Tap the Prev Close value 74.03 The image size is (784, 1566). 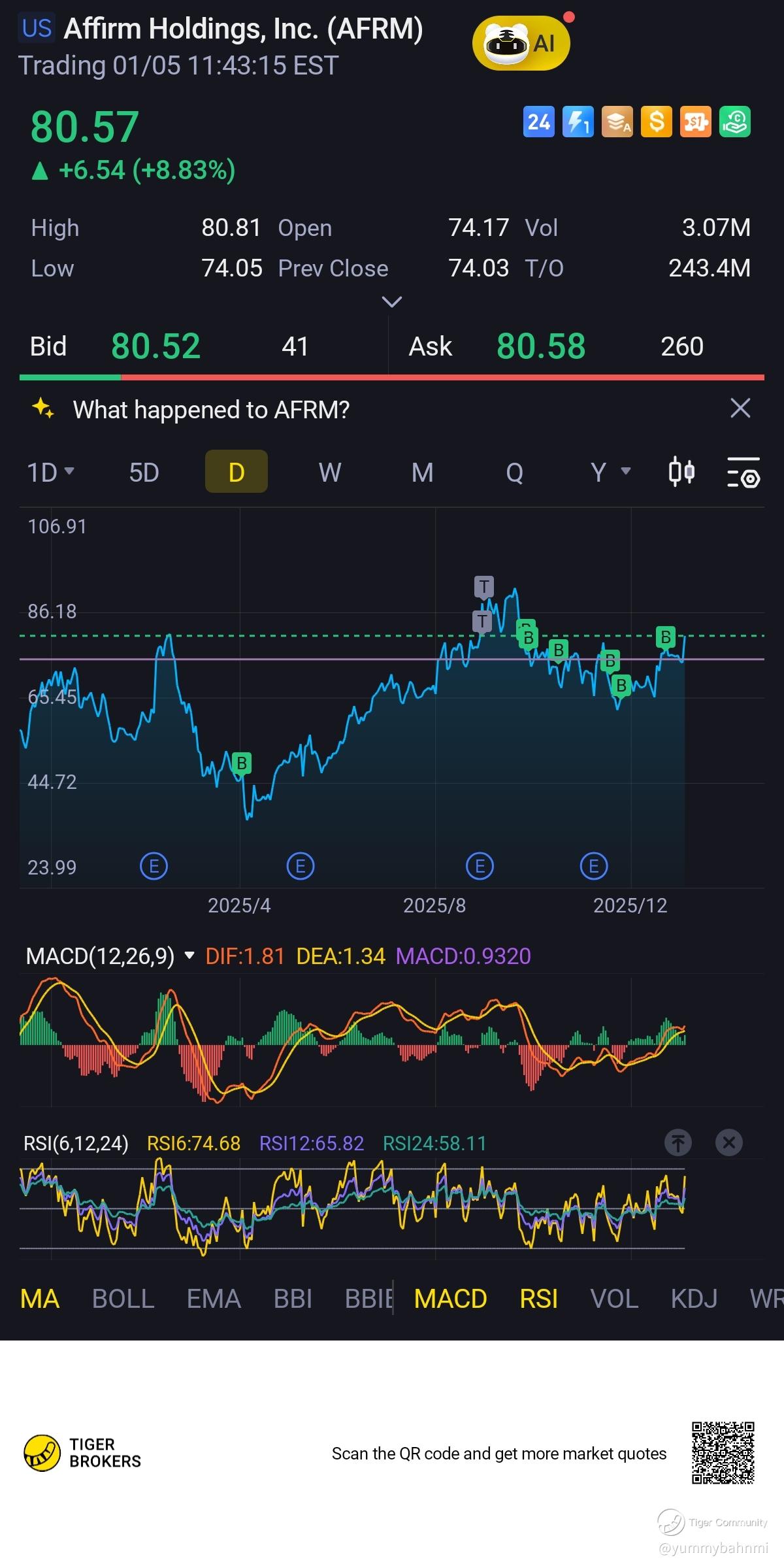(478, 268)
